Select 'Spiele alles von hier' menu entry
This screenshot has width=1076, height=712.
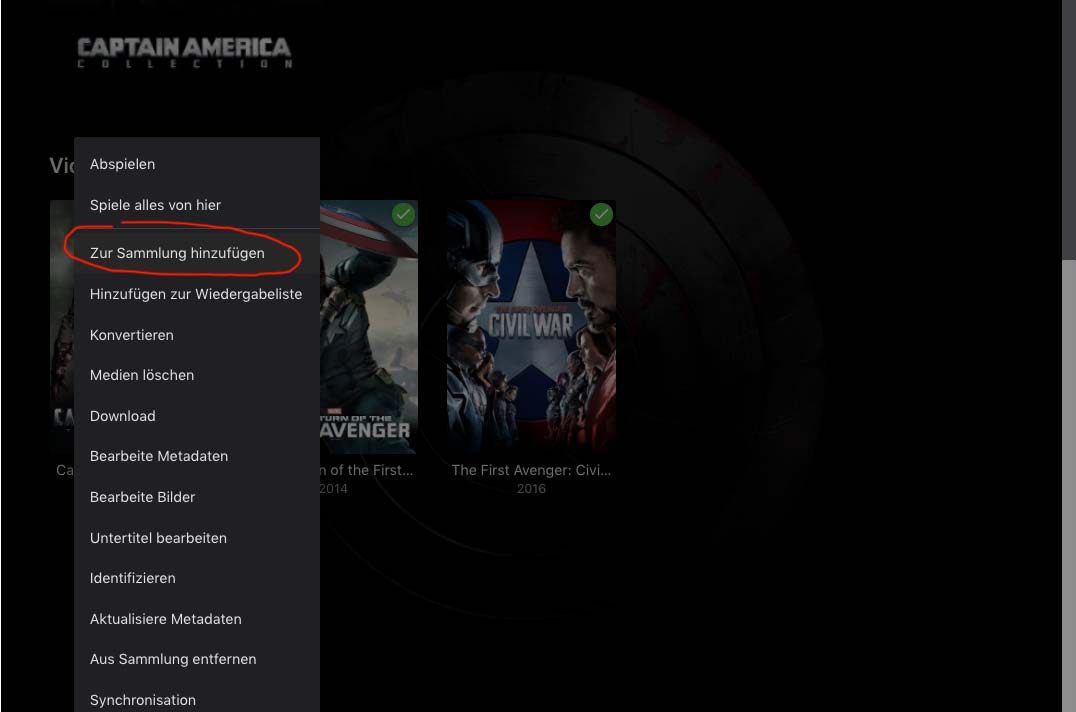pyautogui.click(x=197, y=205)
